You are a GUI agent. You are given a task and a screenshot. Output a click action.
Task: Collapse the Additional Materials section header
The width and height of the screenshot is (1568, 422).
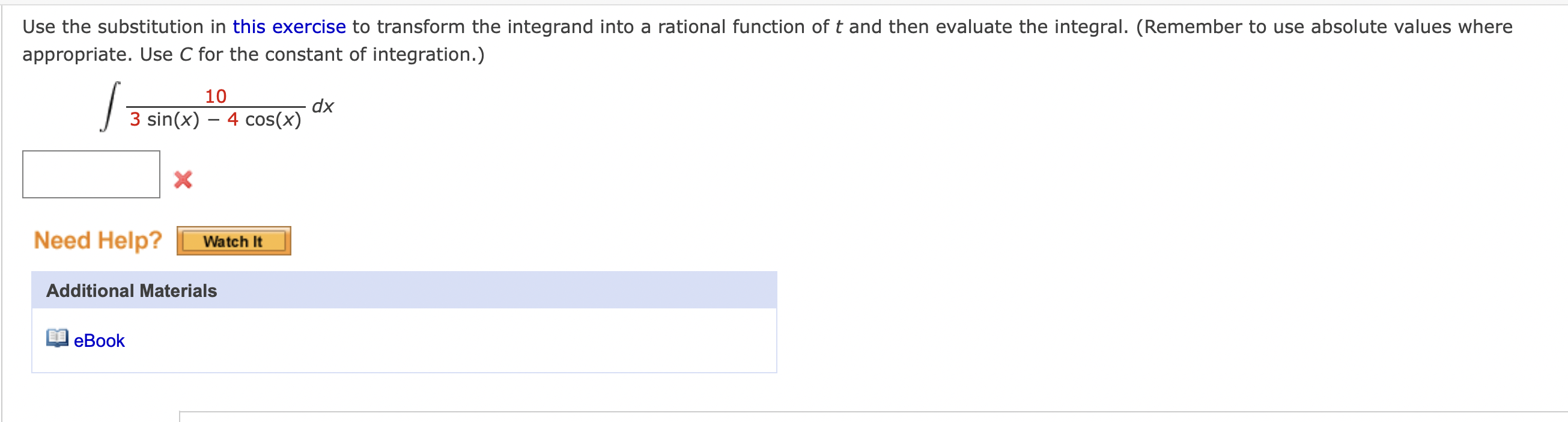tap(131, 290)
